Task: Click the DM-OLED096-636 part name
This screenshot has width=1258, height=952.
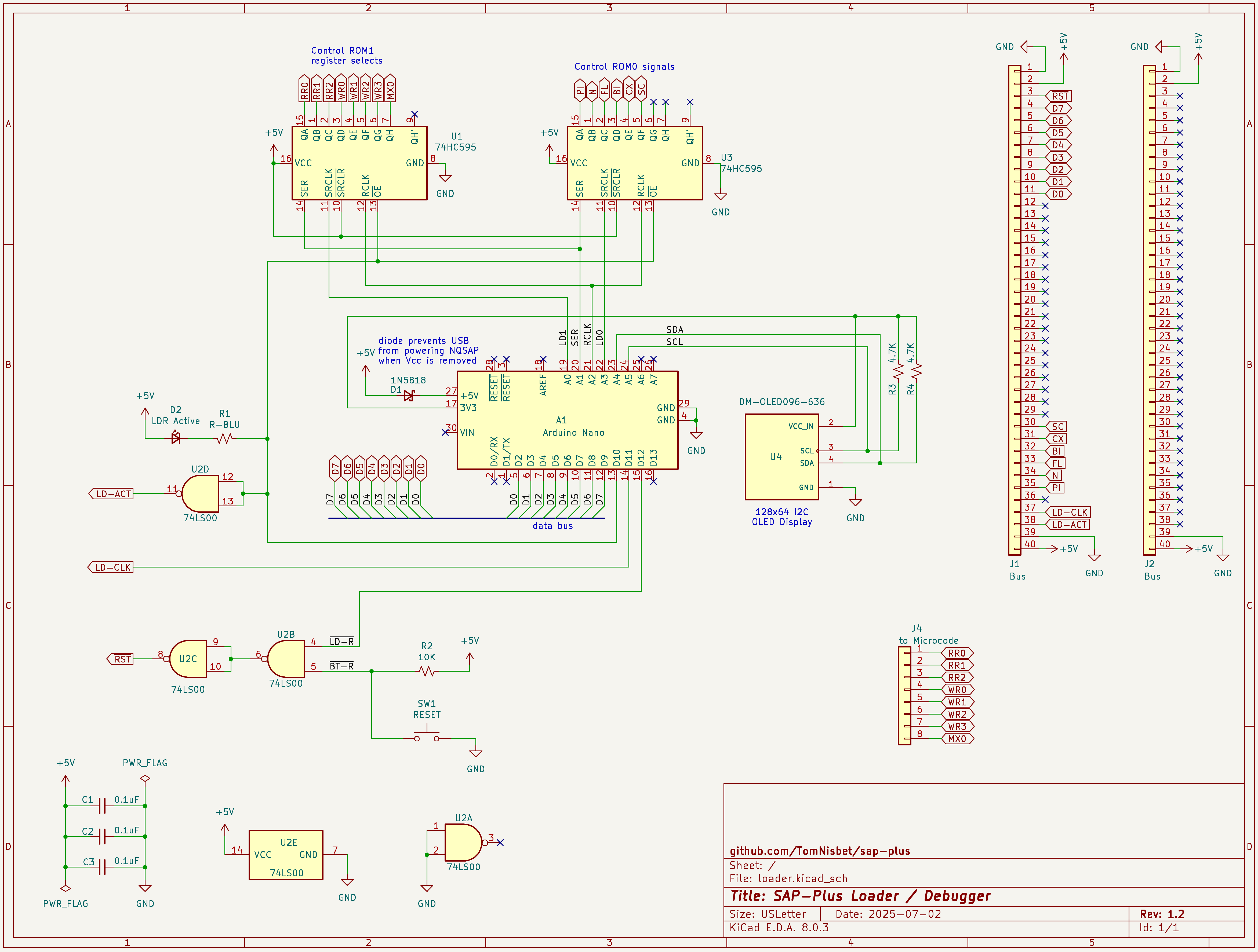Action: point(782,402)
